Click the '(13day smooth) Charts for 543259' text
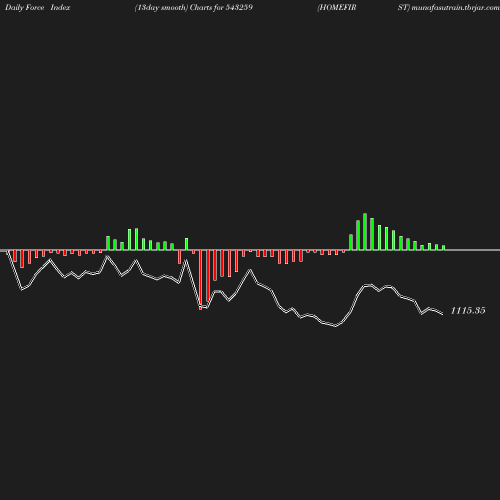500x500 pixels. point(194,7)
